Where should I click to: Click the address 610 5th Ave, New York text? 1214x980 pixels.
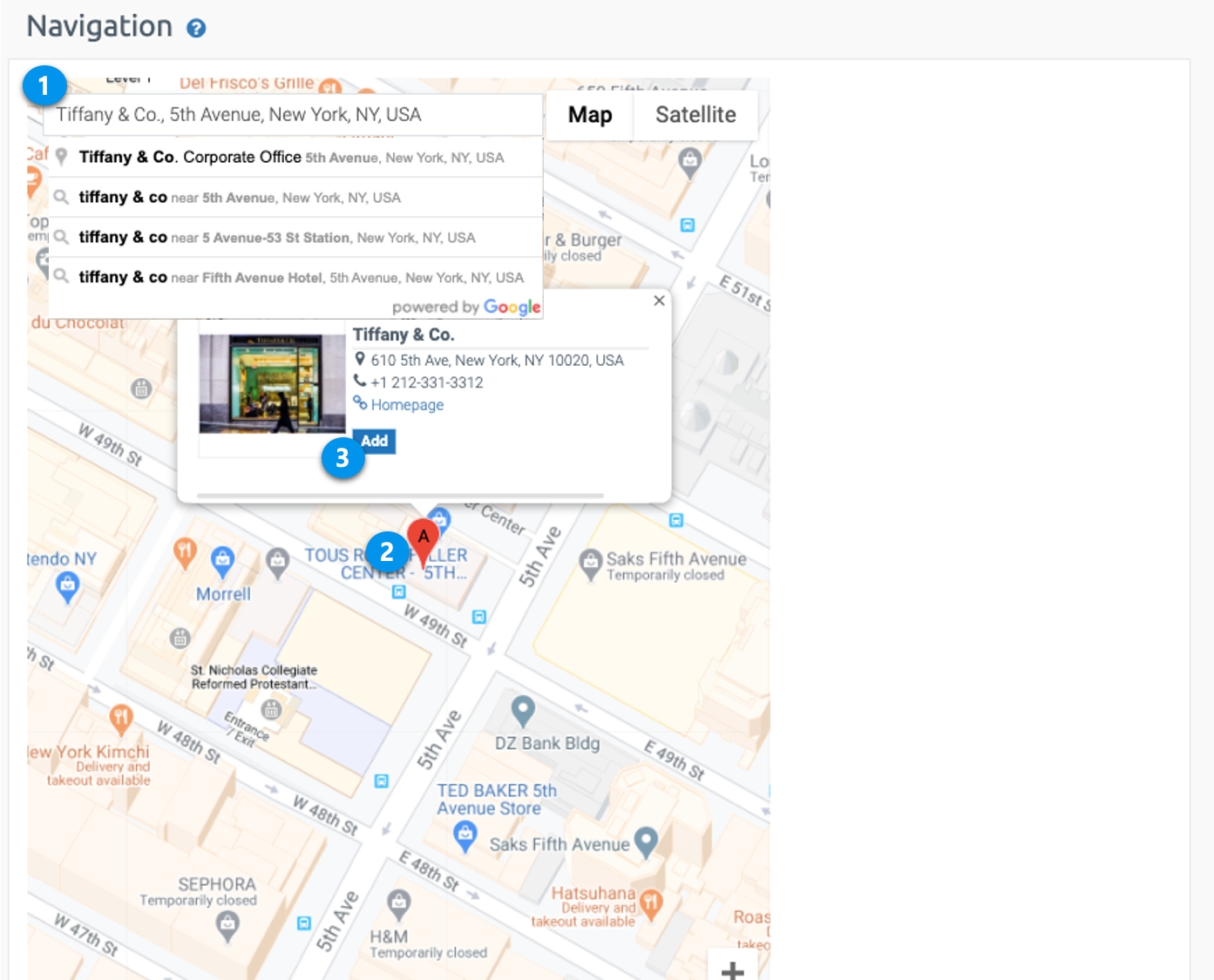click(x=498, y=360)
